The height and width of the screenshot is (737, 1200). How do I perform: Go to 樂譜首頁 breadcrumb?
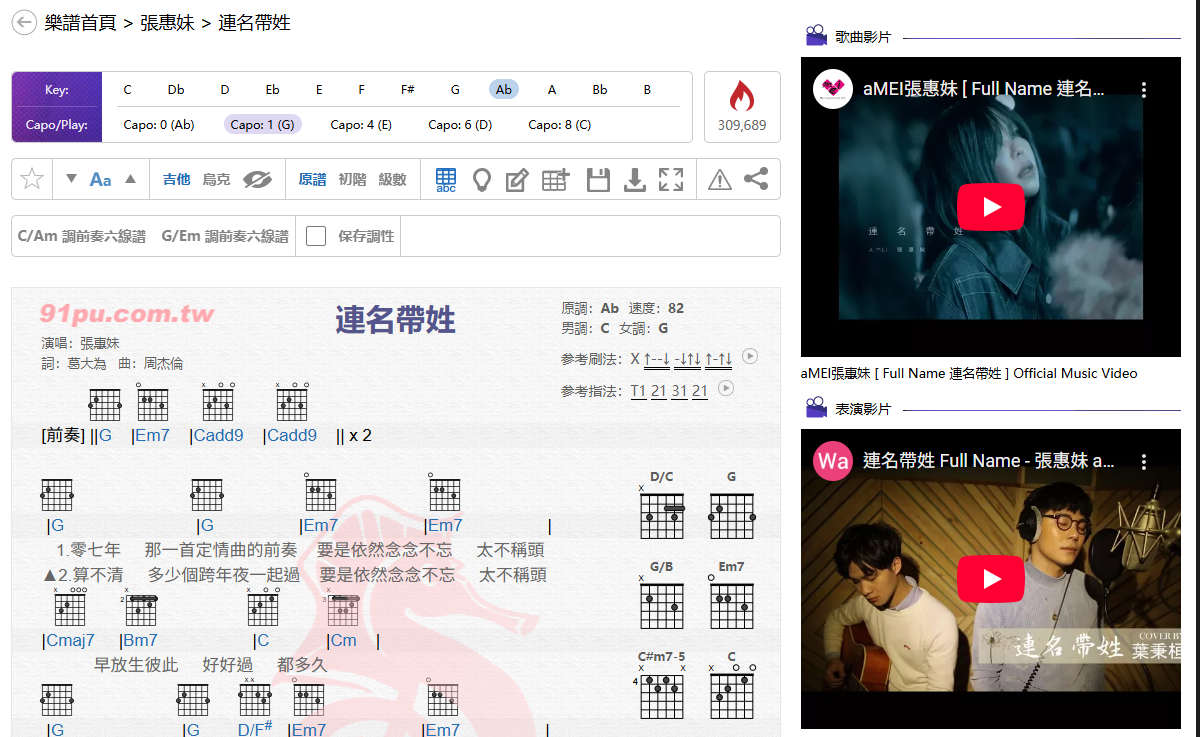tap(80, 22)
